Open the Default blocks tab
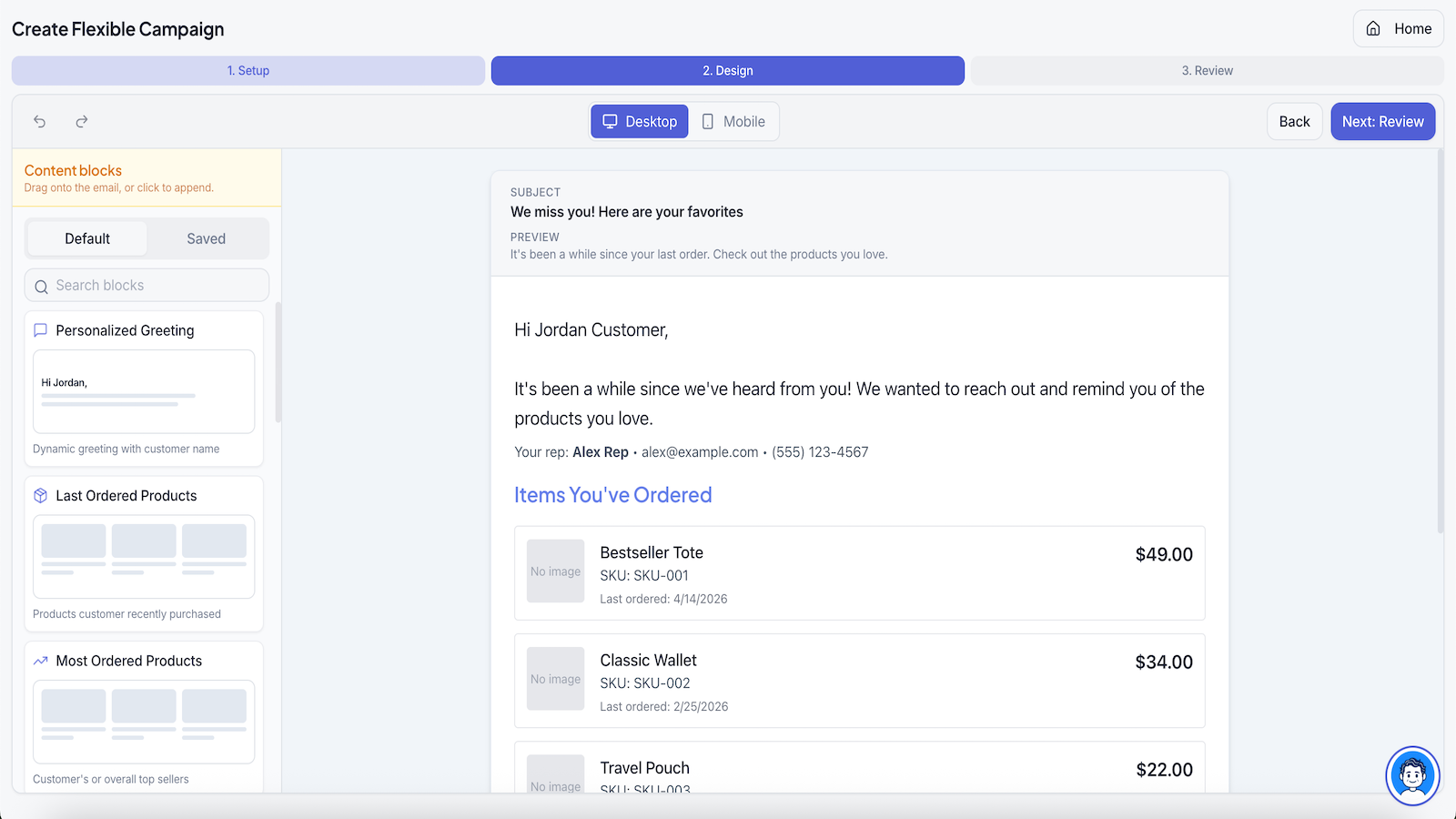The width and height of the screenshot is (1456, 819). click(x=87, y=238)
